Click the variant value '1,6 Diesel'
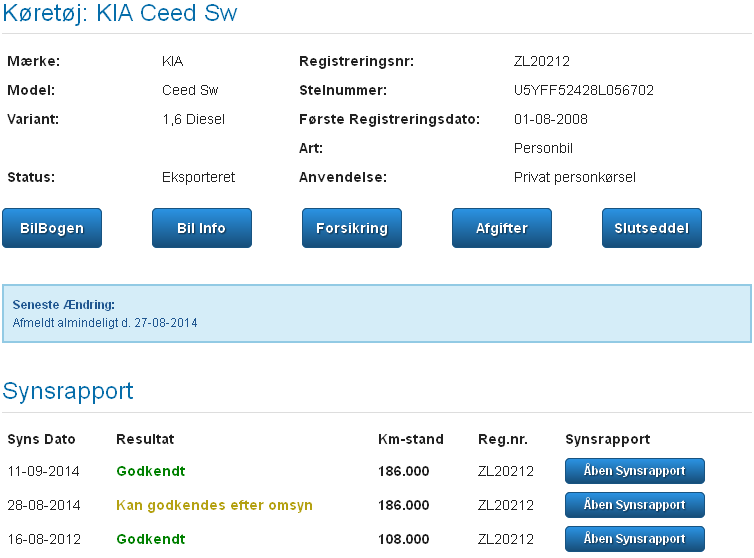The height and width of the screenshot is (558, 754). click(194, 119)
